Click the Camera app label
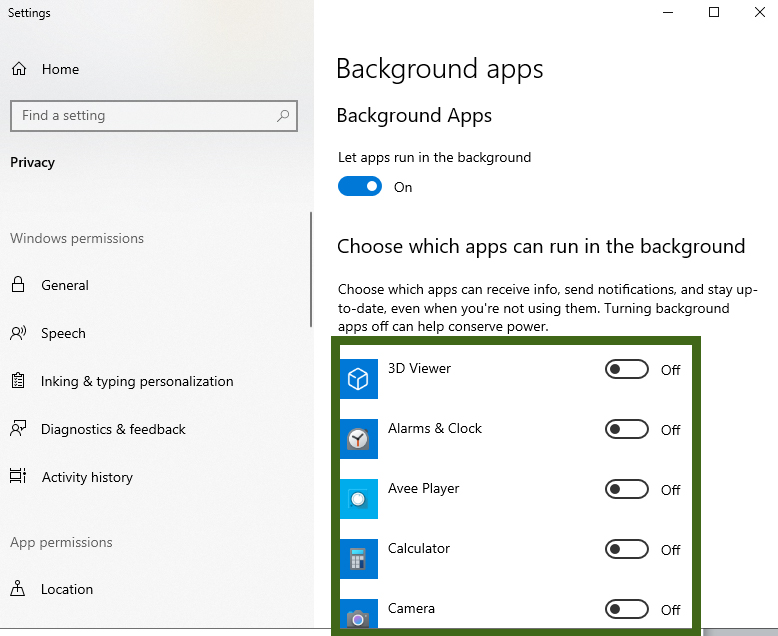The height and width of the screenshot is (636, 778). [x=411, y=609]
